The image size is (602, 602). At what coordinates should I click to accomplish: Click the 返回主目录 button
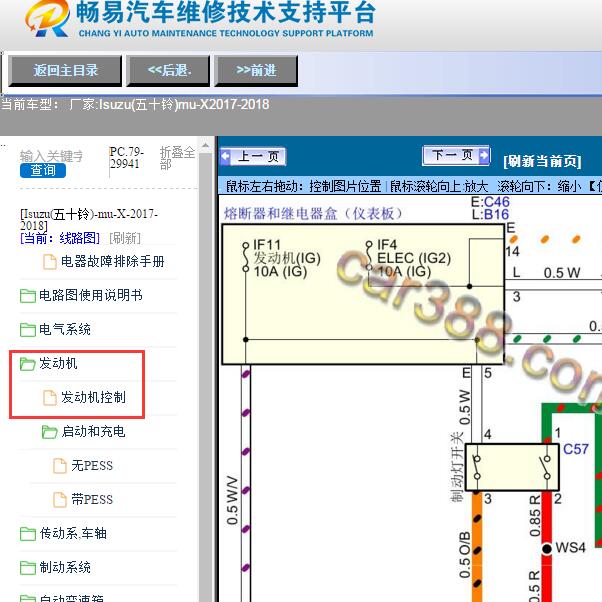click(65, 71)
